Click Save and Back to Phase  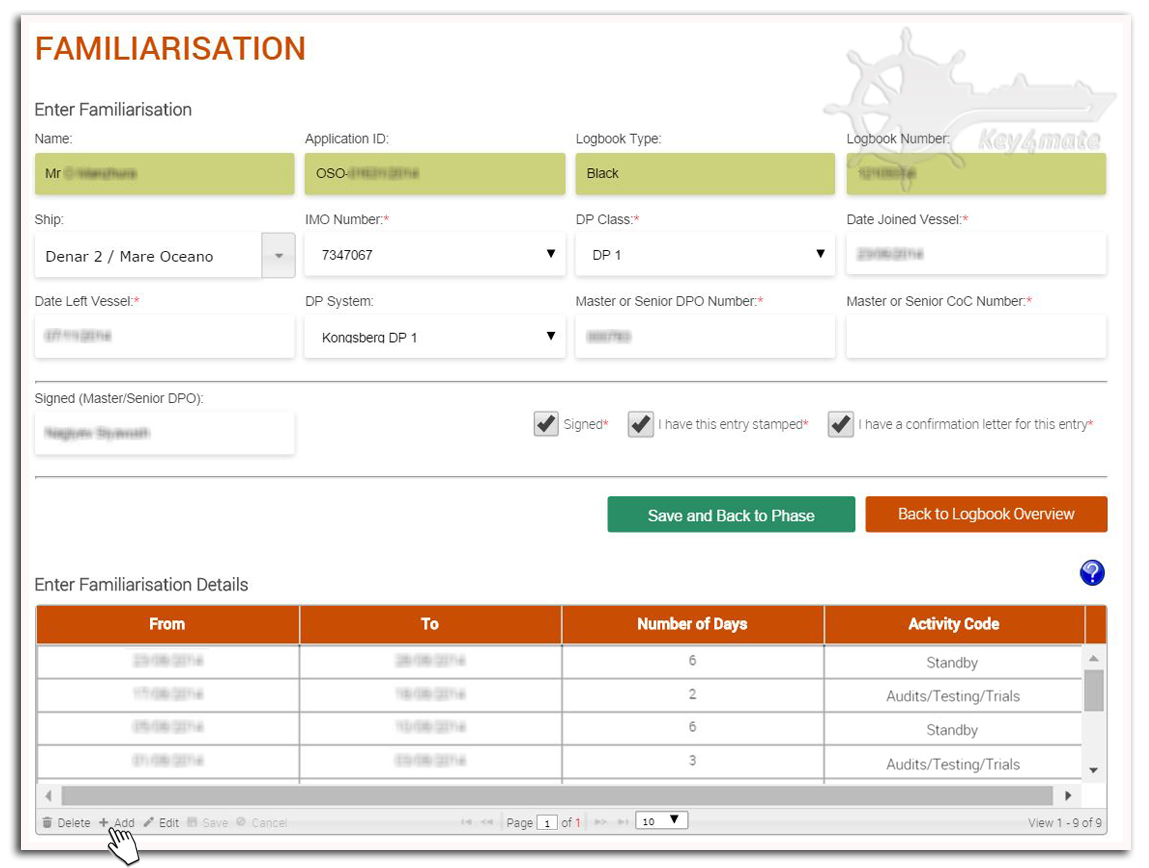click(731, 515)
